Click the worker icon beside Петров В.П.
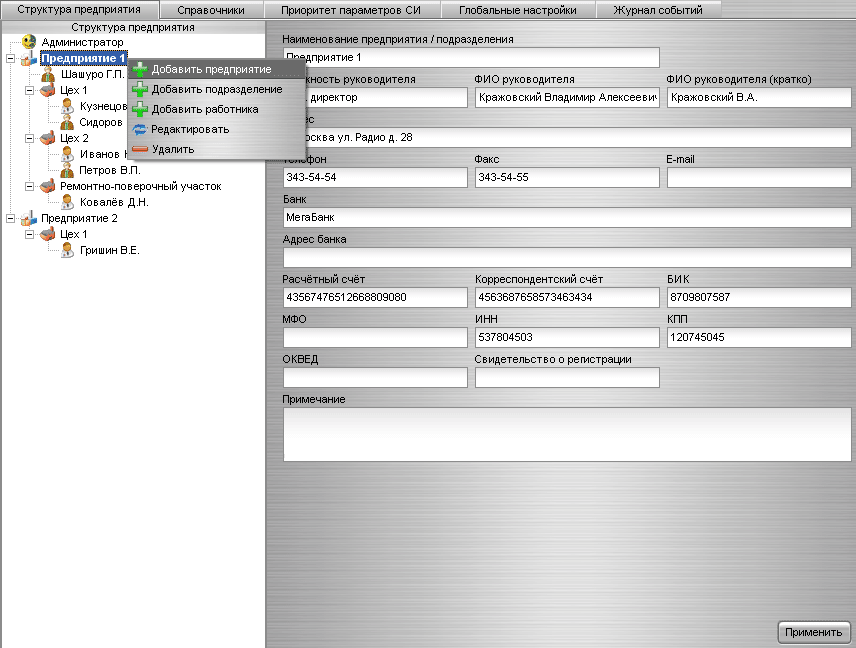Image resolution: width=856 pixels, height=648 pixels. click(68, 170)
